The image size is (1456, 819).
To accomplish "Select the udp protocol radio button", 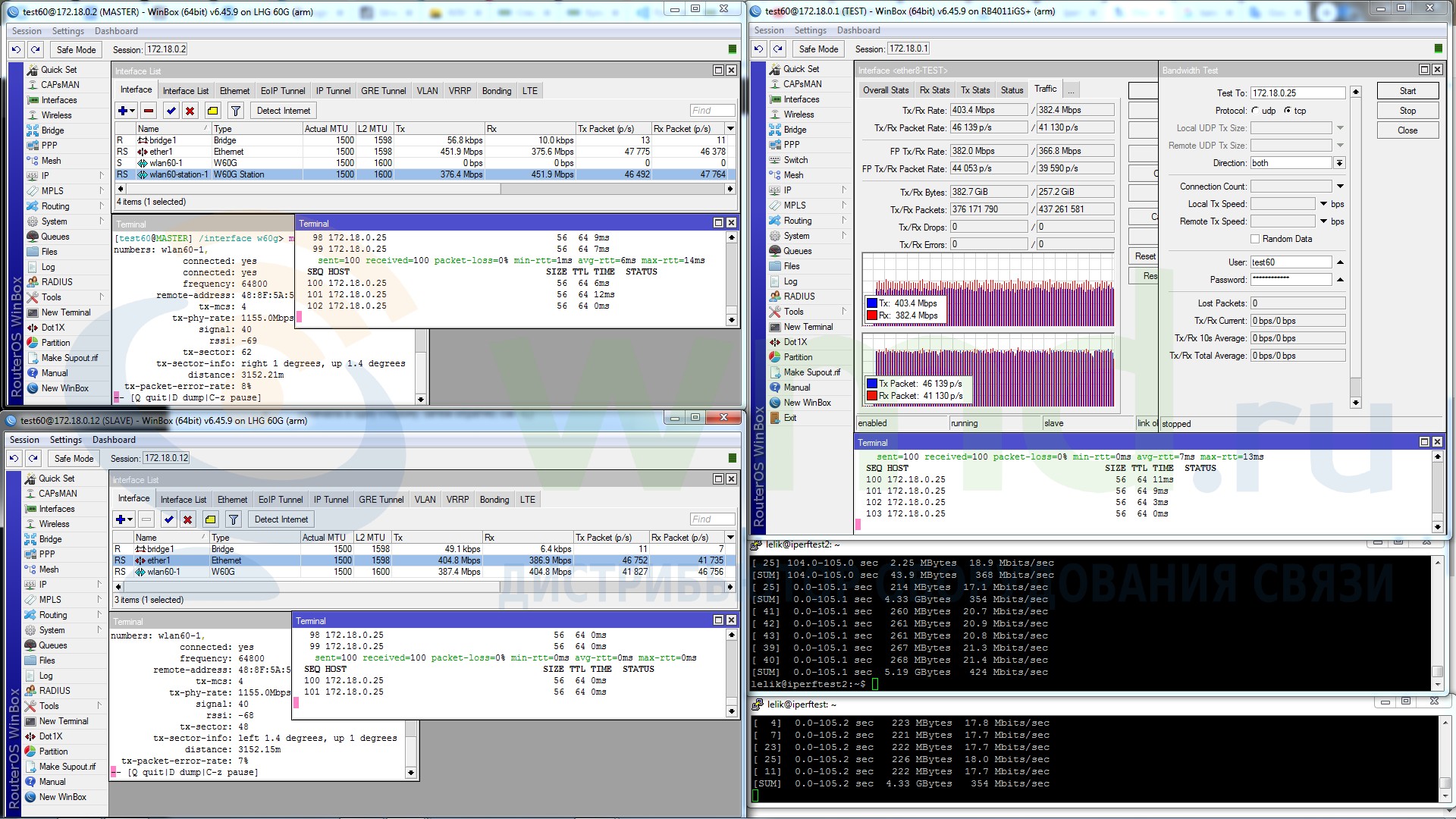I will coord(1256,111).
